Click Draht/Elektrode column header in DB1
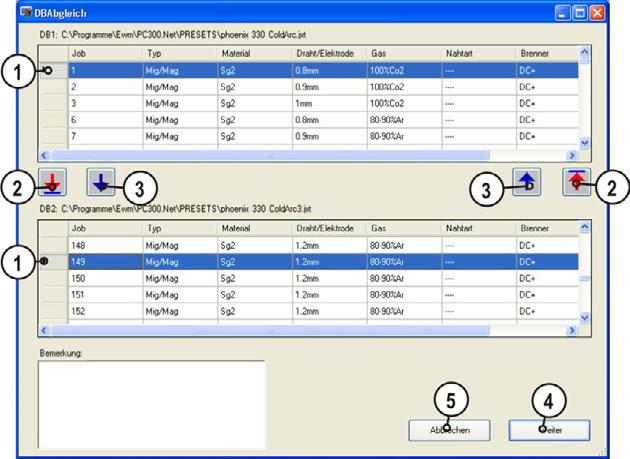This screenshot has height=459, width=630. coord(329,53)
